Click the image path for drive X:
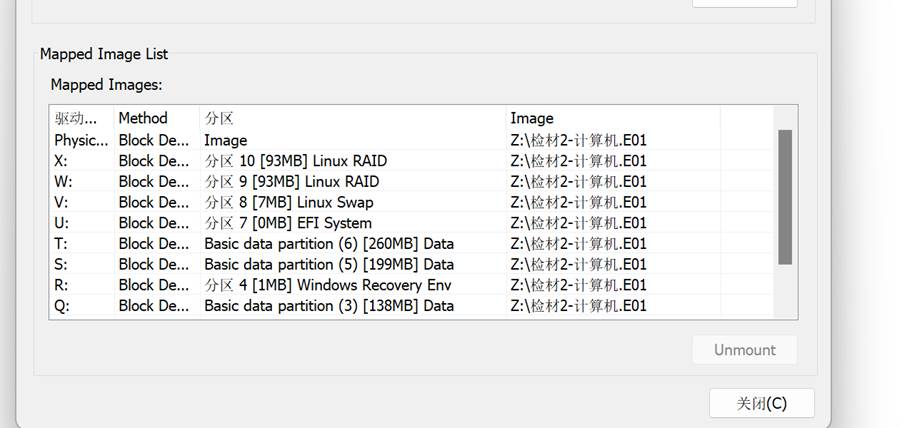 point(578,161)
